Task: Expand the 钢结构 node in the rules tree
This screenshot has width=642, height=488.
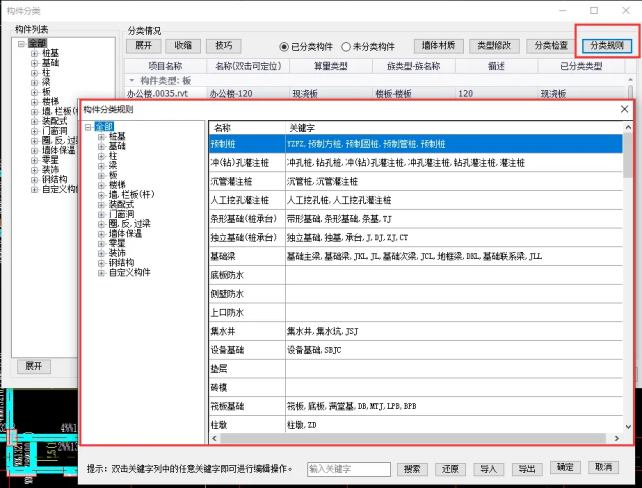Action: click(x=100, y=262)
